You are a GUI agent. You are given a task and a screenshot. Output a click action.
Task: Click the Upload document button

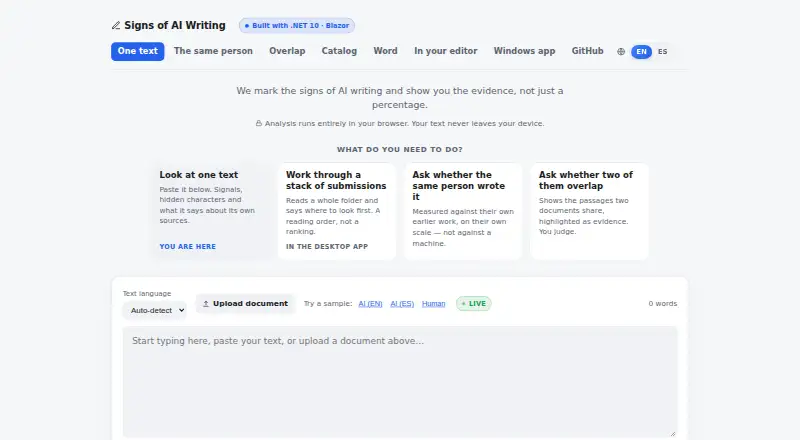click(245, 304)
